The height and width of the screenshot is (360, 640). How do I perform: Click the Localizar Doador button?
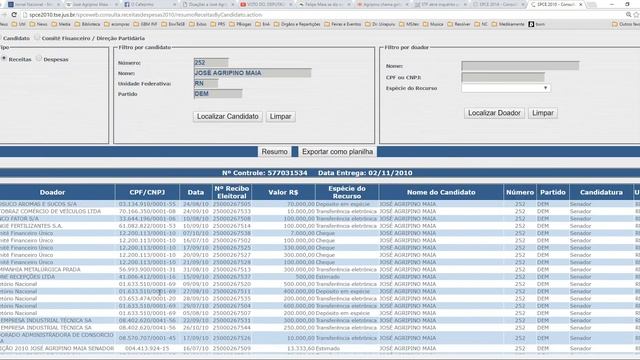point(494,113)
